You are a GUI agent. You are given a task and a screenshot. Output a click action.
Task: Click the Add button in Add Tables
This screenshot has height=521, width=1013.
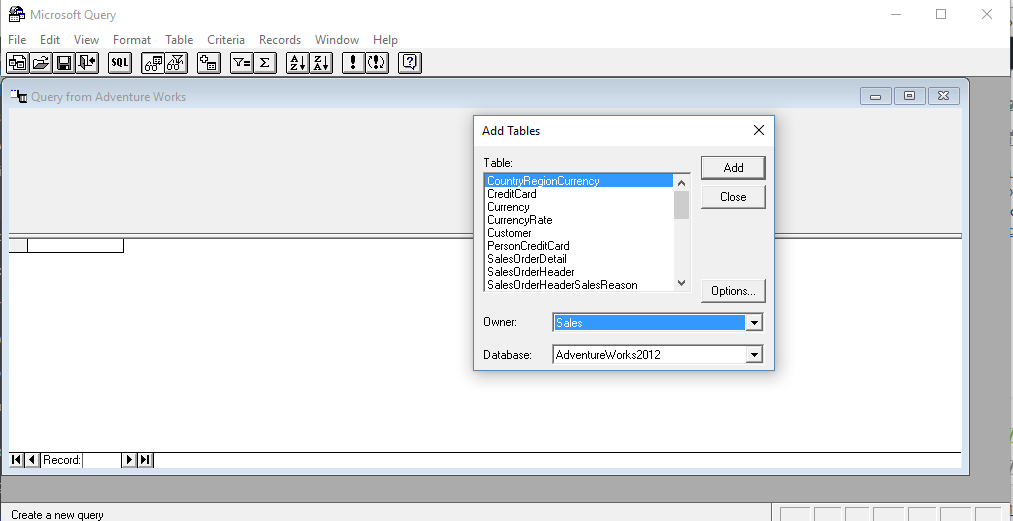pyautogui.click(x=733, y=167)
